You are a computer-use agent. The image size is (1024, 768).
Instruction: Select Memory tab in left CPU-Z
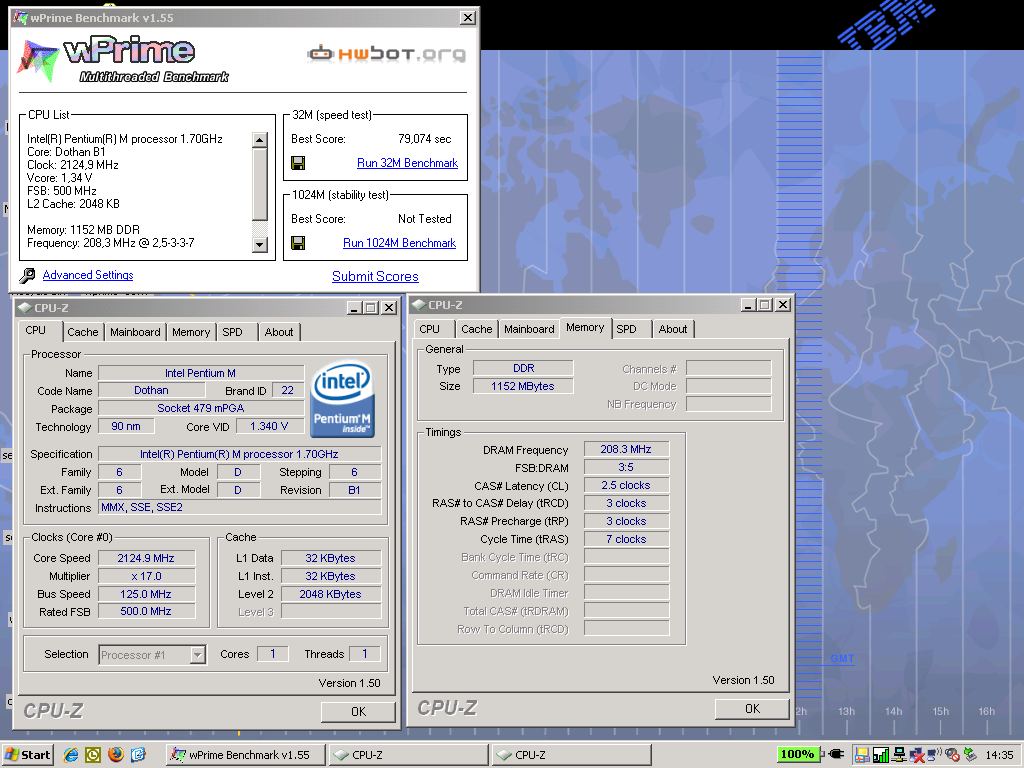(x=191, y=332)
